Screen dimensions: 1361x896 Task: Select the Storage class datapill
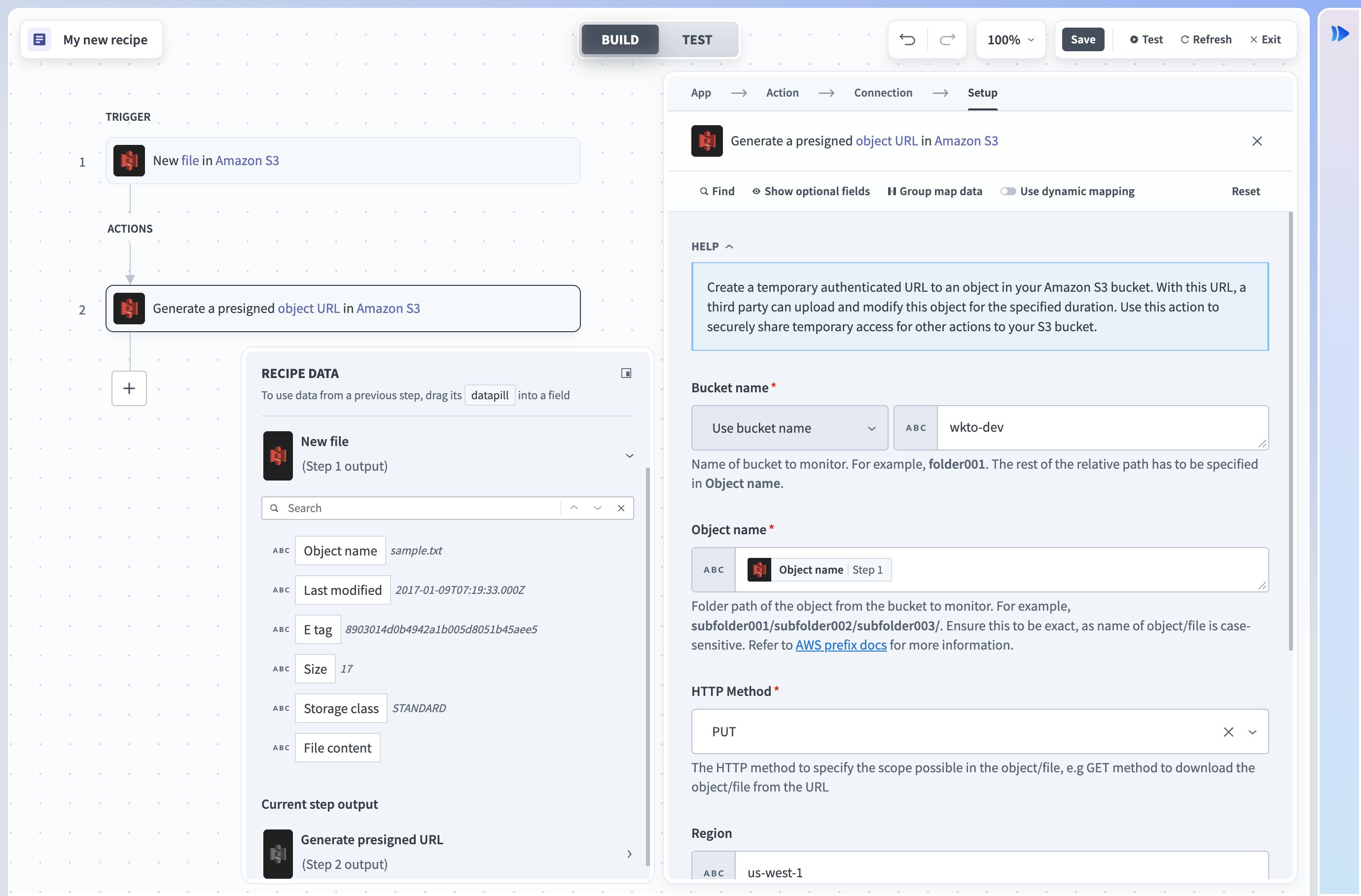pyautogui.click(x=341, y=709)
